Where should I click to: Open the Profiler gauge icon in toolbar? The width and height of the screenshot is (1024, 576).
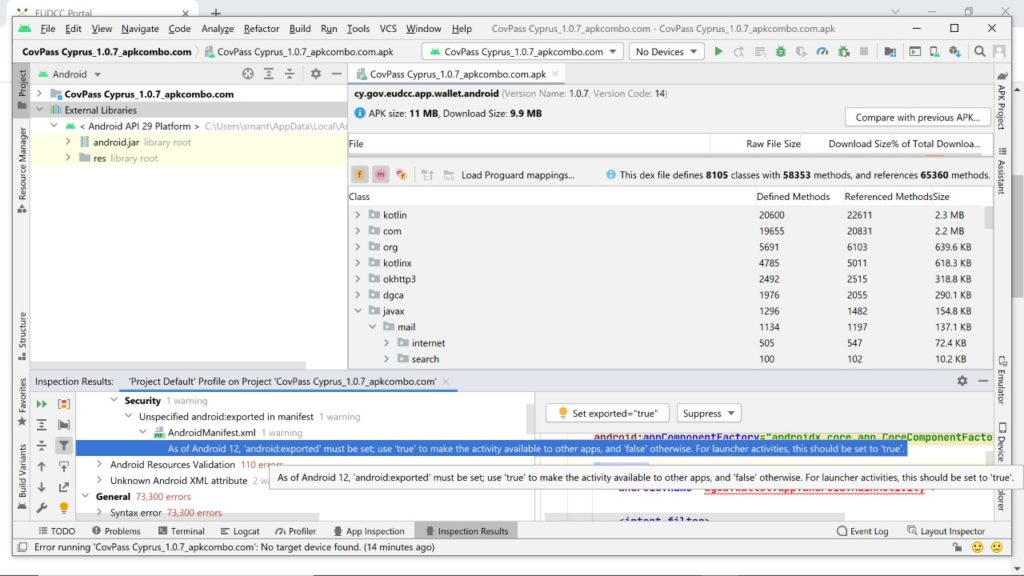pos(822,52)
